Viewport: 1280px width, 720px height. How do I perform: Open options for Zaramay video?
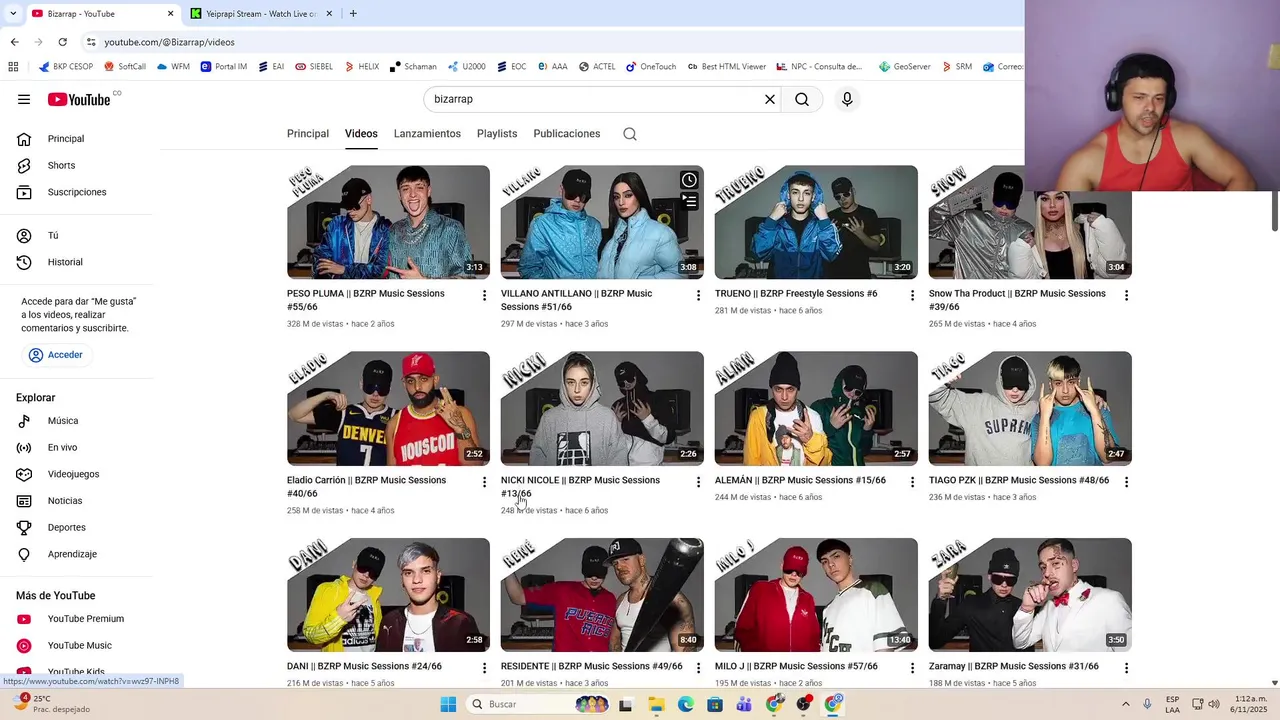click(1126, 668)
